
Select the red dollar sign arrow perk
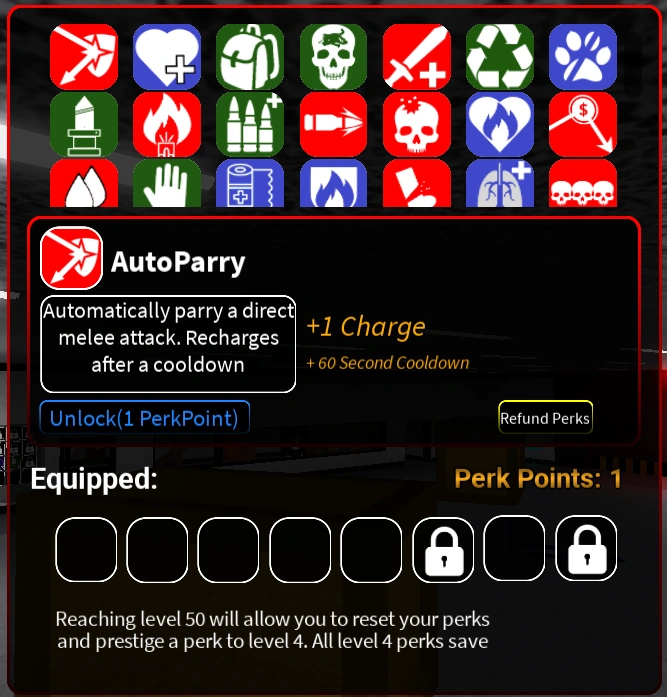(x=583, y=124)
